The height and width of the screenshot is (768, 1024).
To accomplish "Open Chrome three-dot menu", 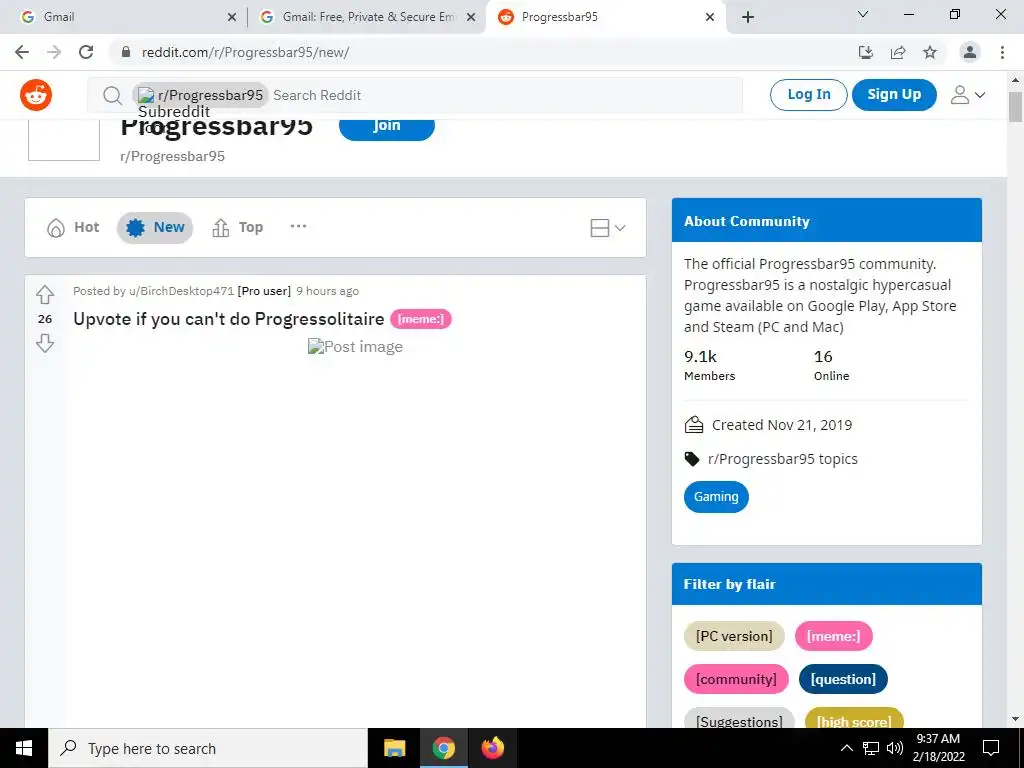I will [1002, 52].
